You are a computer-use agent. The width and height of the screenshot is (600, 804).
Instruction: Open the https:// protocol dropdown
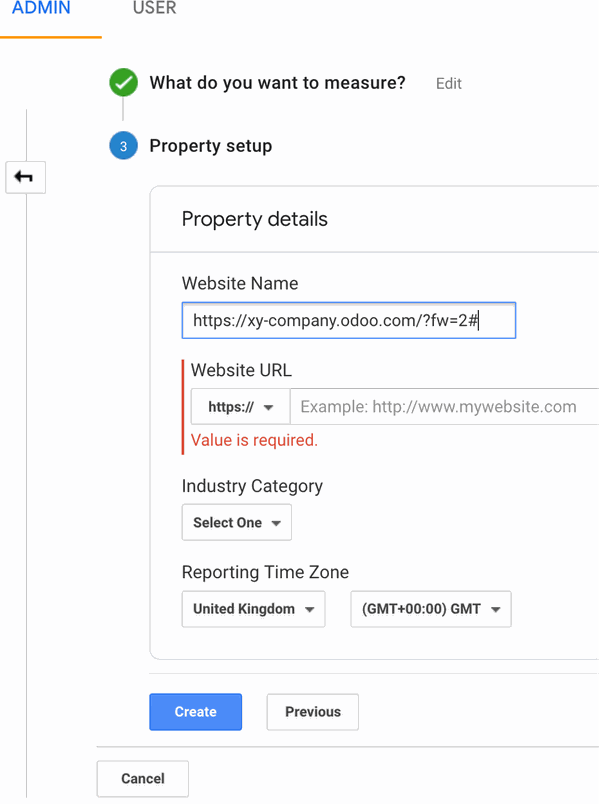[x=240, y=407]
